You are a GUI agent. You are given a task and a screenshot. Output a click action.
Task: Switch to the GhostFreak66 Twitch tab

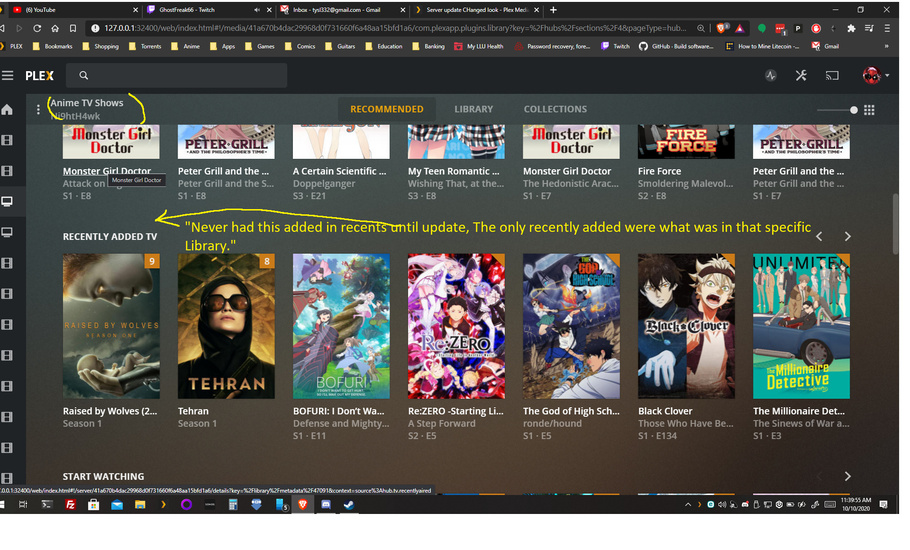point(209,10)
